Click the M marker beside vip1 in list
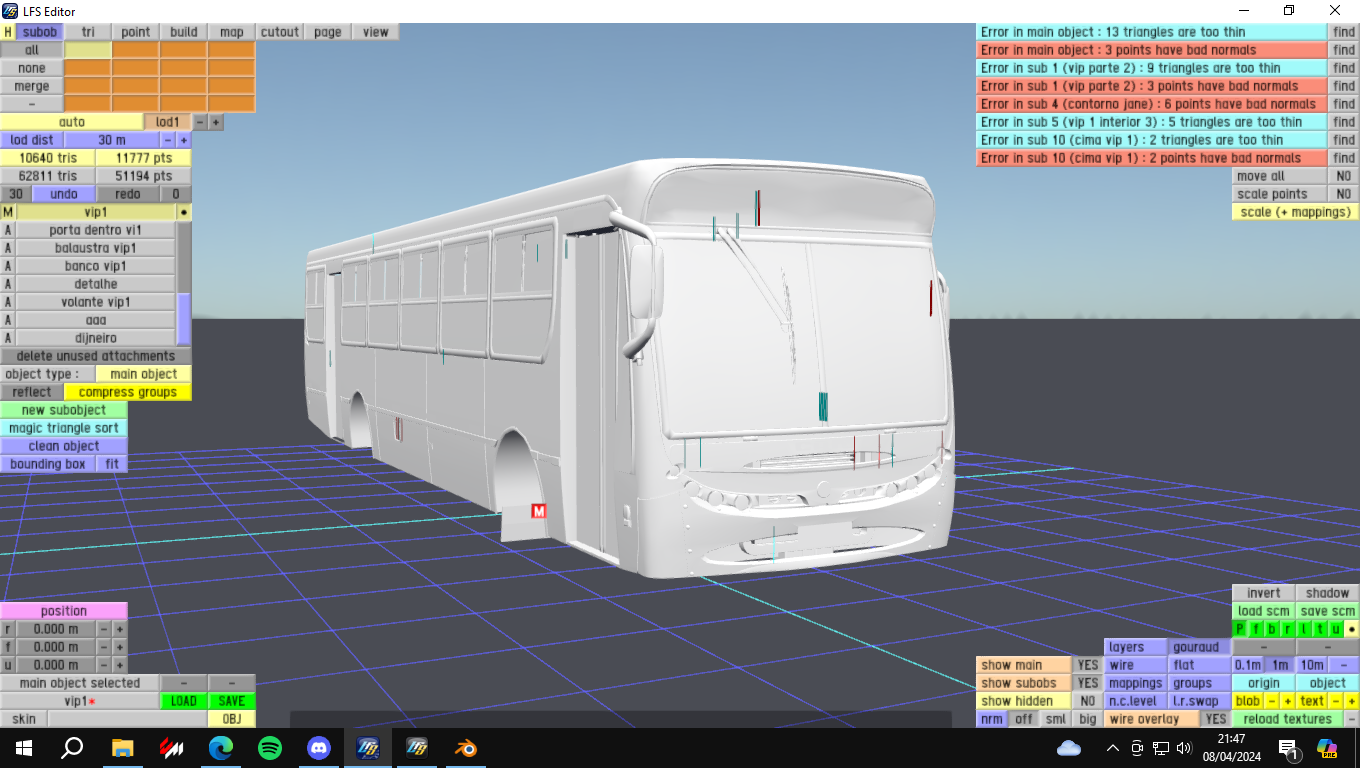The image size is (1360, 768). 8,212
